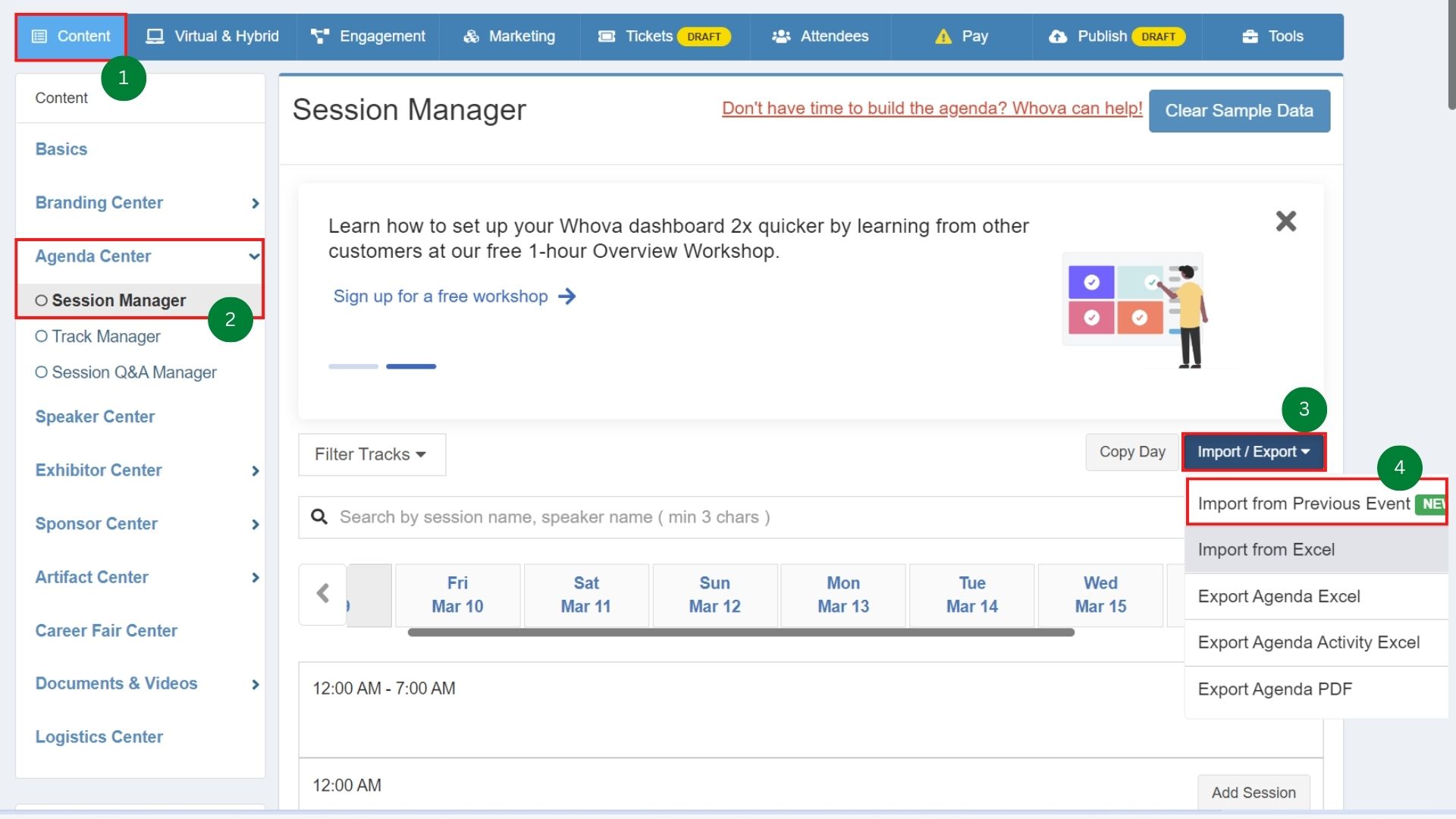This screenshot has height=819, width=1456.
Task: Open the Virtual & Hybrid tab
Action: coord(212,36)
